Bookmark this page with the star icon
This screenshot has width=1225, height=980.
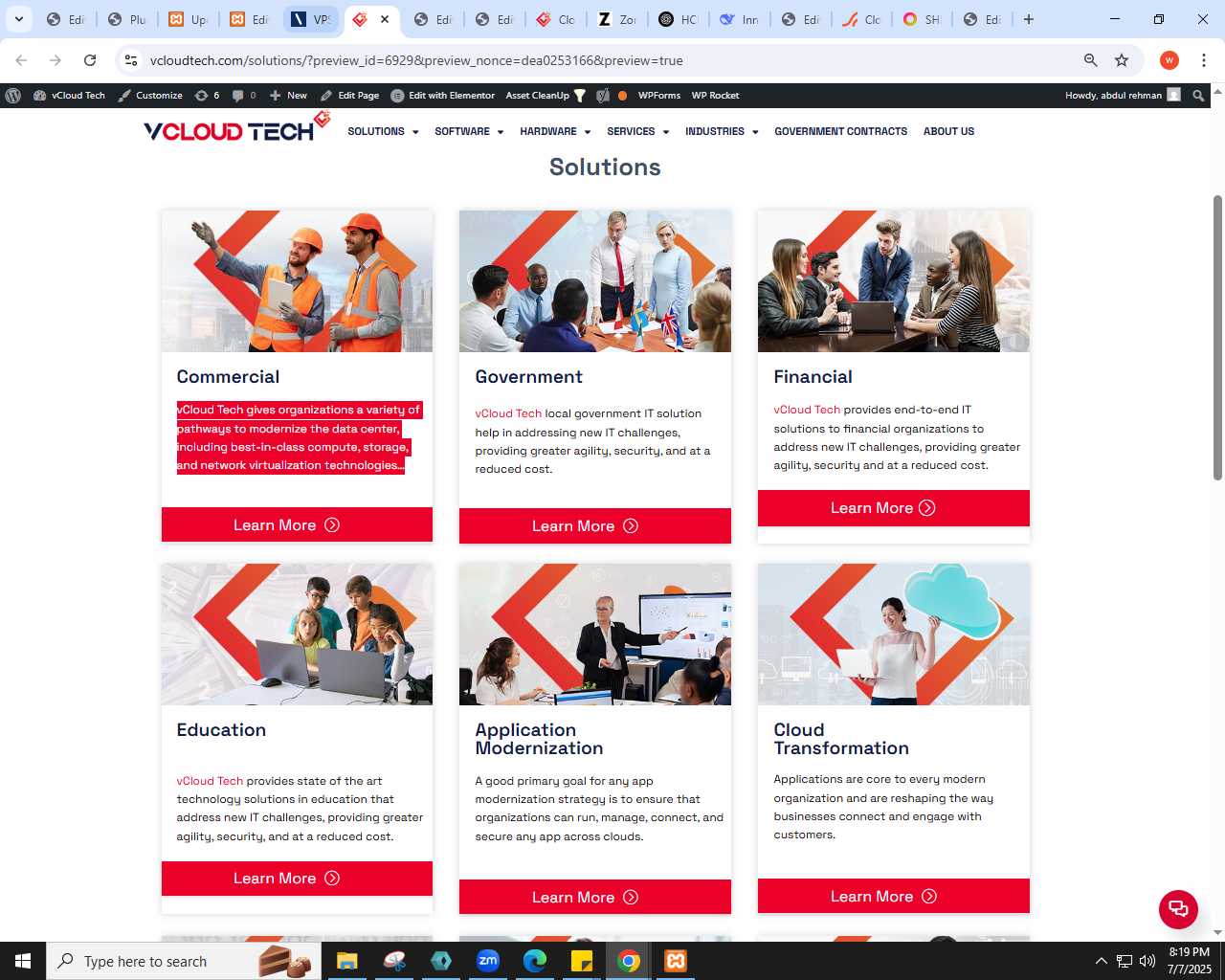[1122, 60]
